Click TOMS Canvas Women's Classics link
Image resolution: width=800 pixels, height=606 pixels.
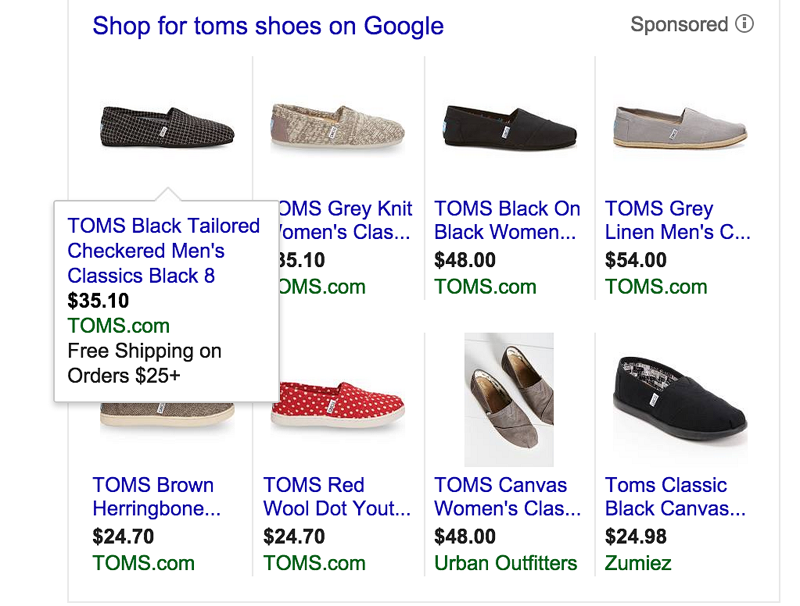[x=507, y=497]
